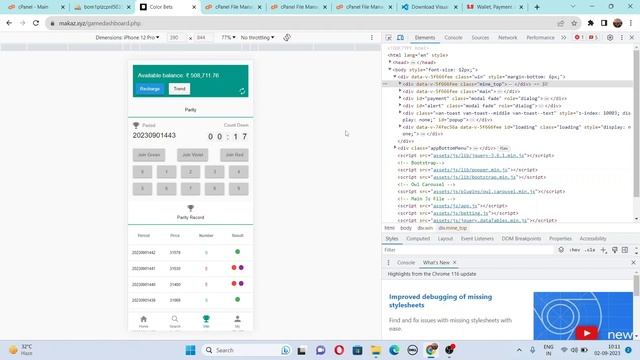Switch to the Sources tab
The image size is (640, 360).
click(480, 38)
